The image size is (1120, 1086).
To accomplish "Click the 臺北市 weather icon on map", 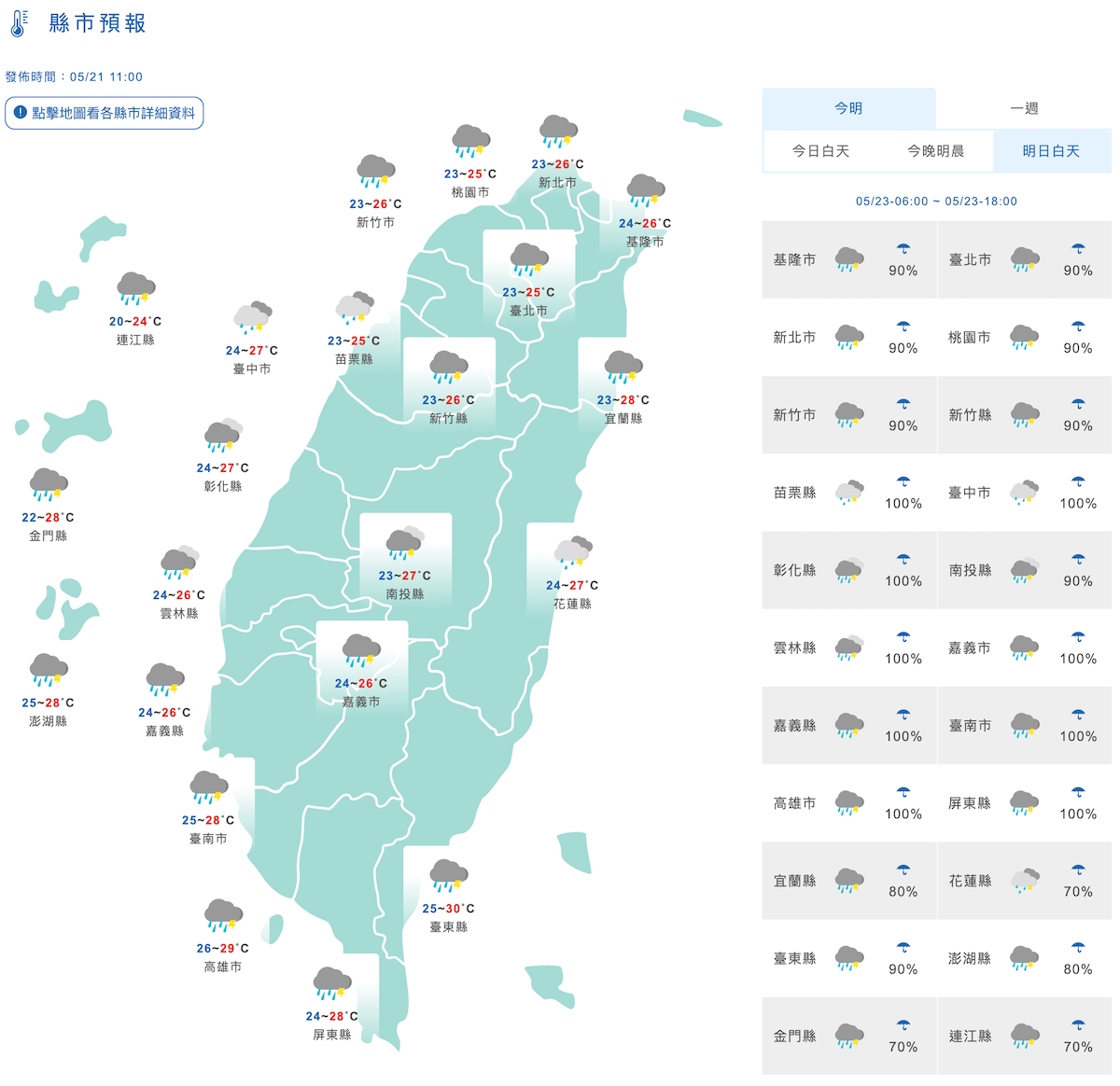I will pyautogui.click(x=529, y=259).
